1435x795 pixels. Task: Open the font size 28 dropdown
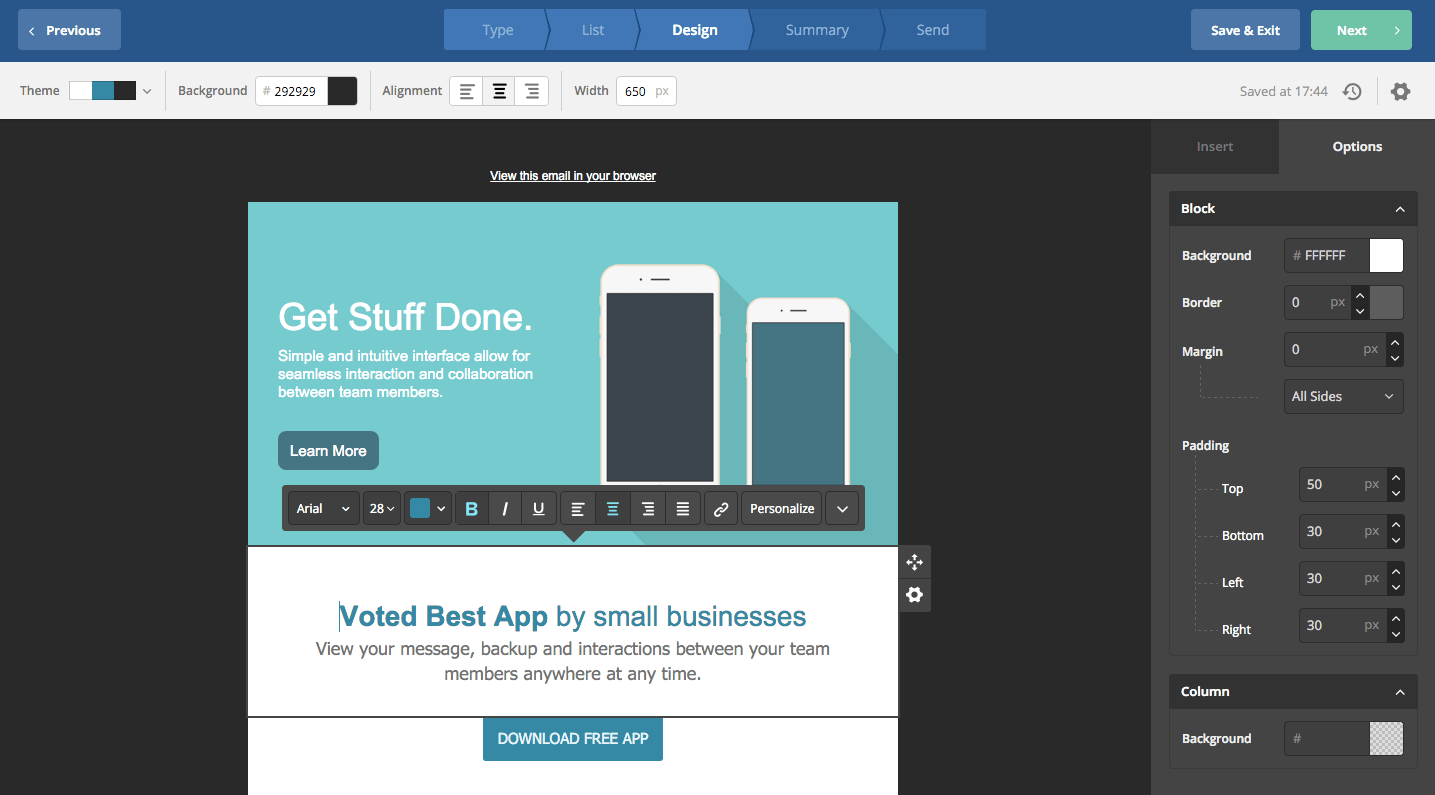point(381,508)
